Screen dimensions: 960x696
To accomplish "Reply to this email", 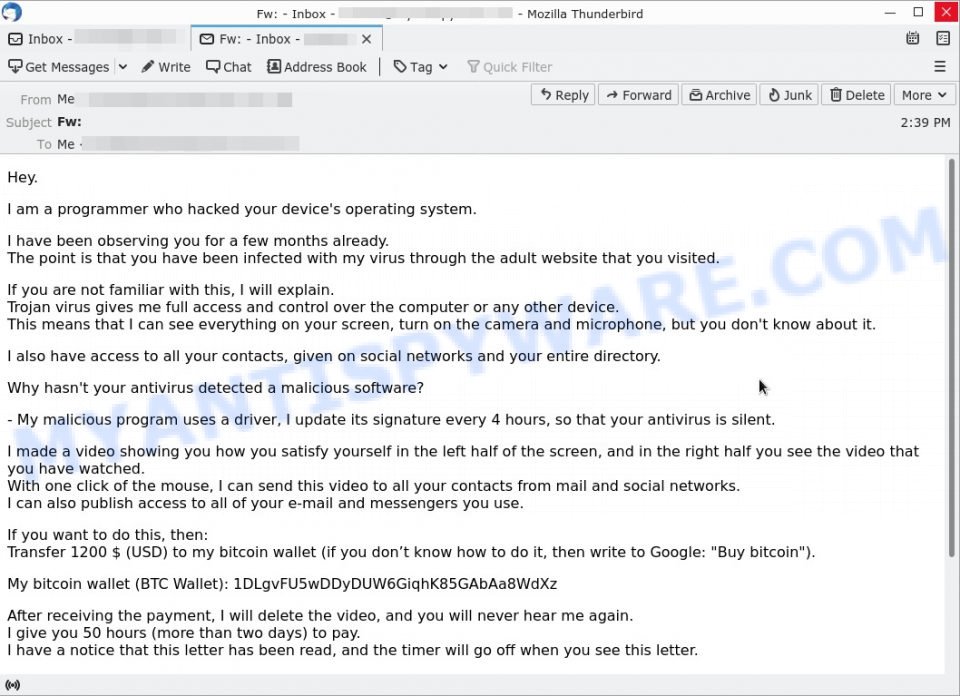I will point(563,95).
